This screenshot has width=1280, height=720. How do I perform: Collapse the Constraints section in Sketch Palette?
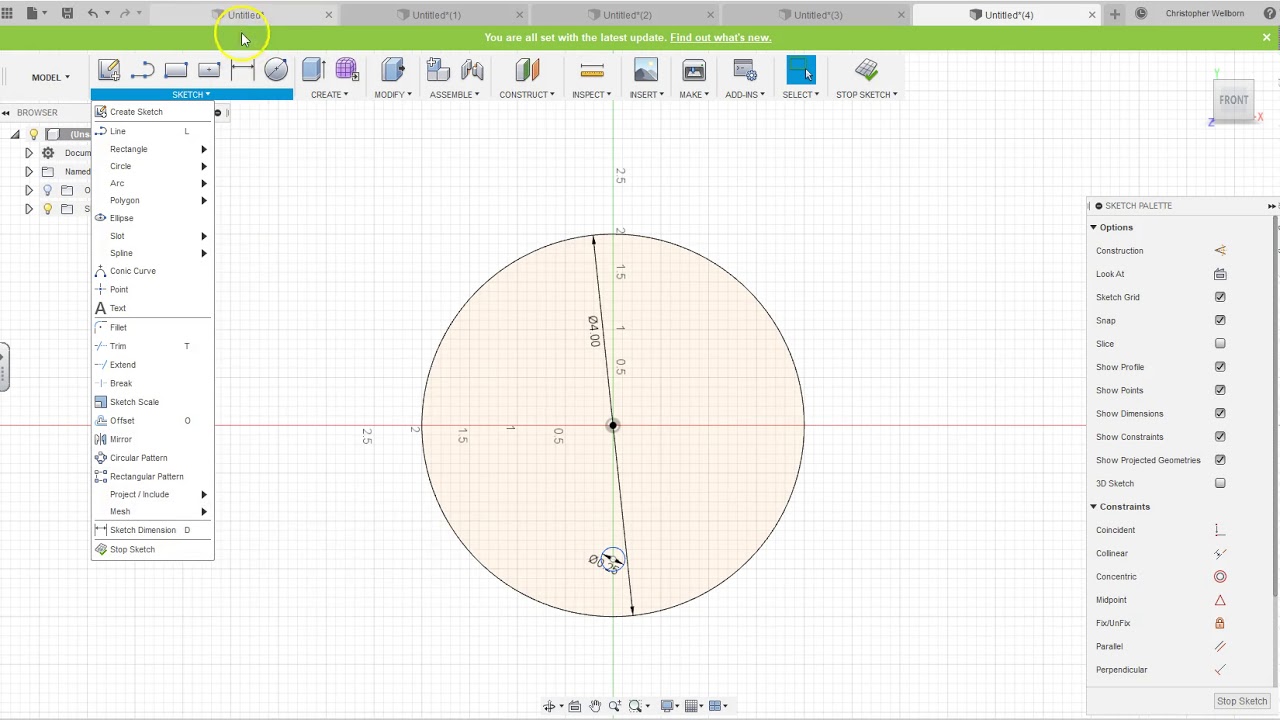pyautogui.click(x=1094, y=507)
